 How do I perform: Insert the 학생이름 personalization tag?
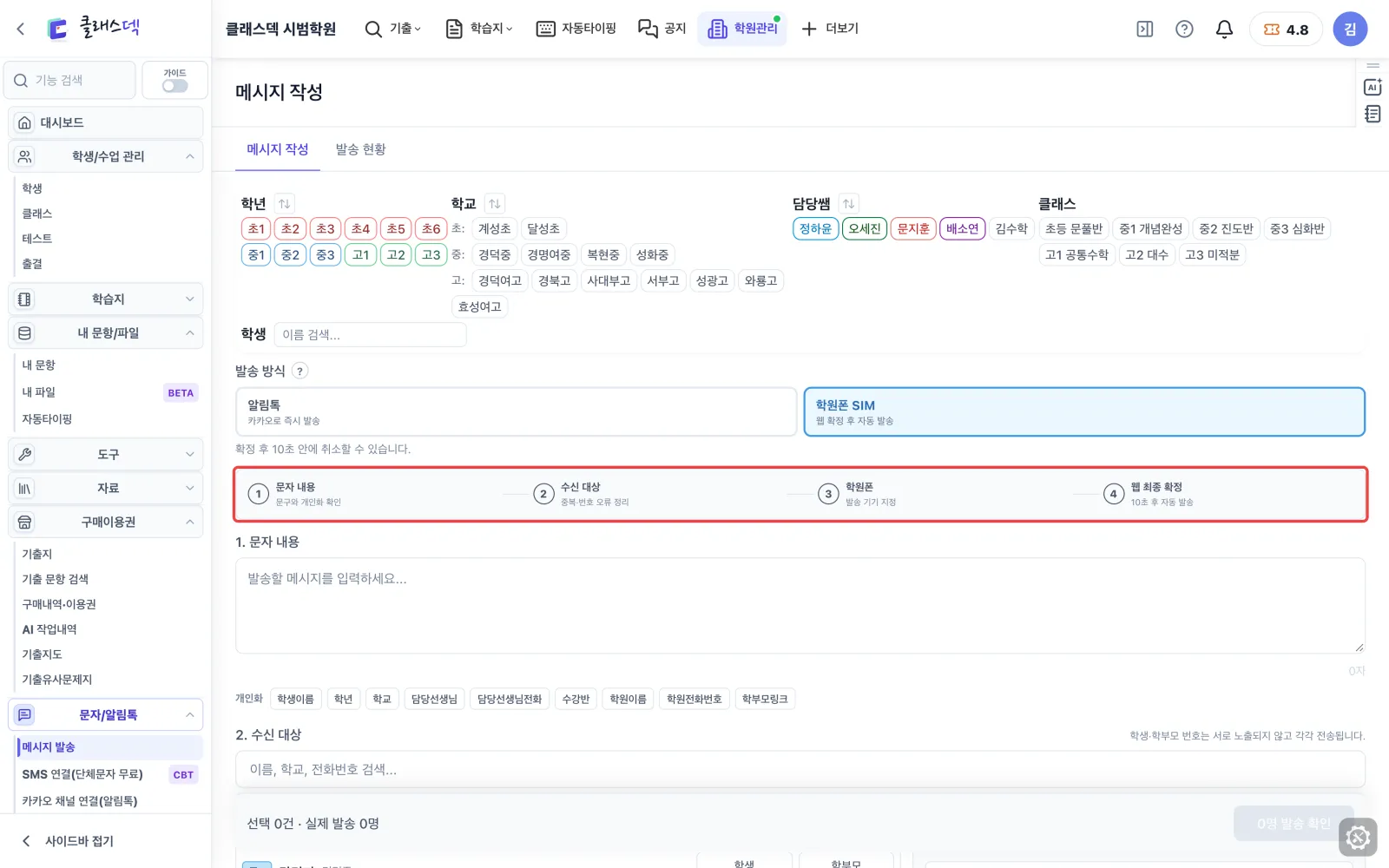295,700
